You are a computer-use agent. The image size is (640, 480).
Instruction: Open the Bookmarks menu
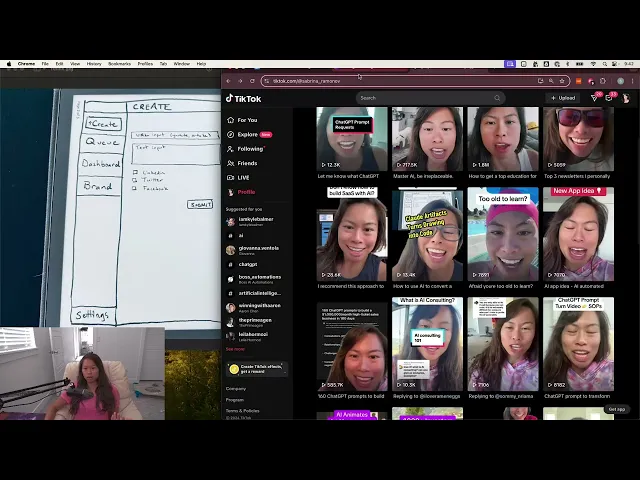pyautogui.click(x=120, y=64)
